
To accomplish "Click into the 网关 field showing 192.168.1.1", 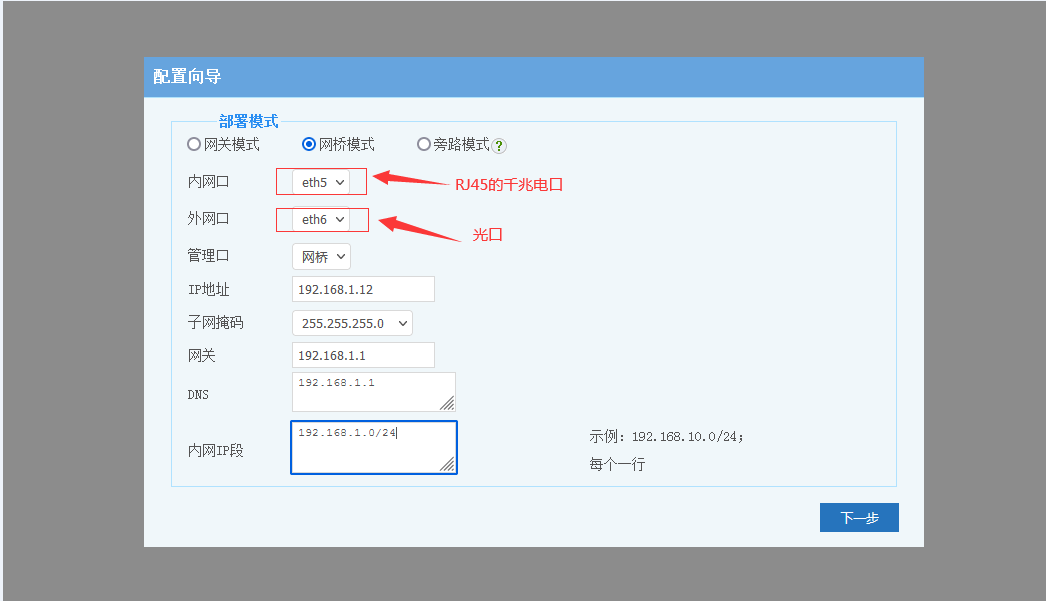I will [x=363, y=355].
